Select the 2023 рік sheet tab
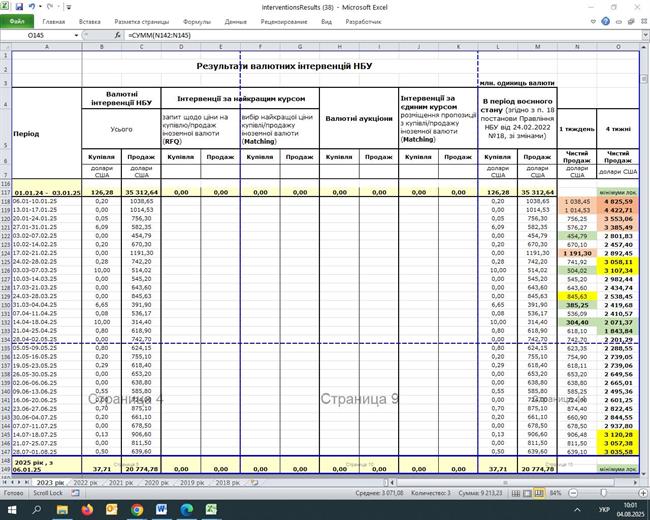Viewport: 650px width, 520px height. pos(50,483)
